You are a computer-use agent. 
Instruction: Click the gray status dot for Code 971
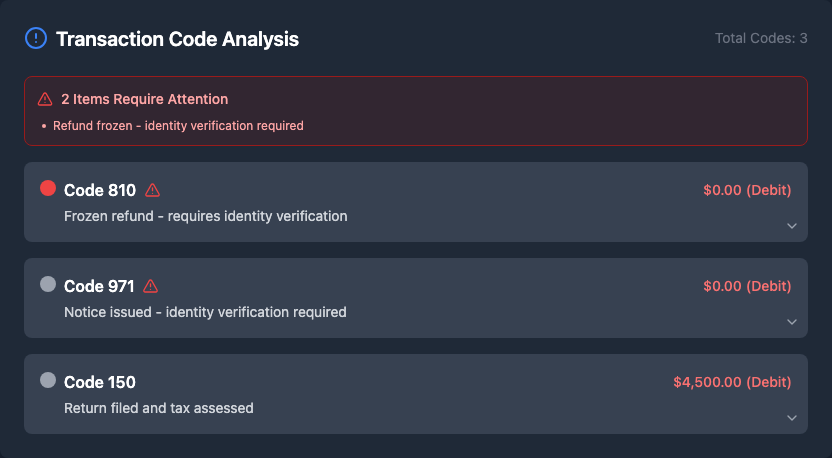click(x=48, y=284)
